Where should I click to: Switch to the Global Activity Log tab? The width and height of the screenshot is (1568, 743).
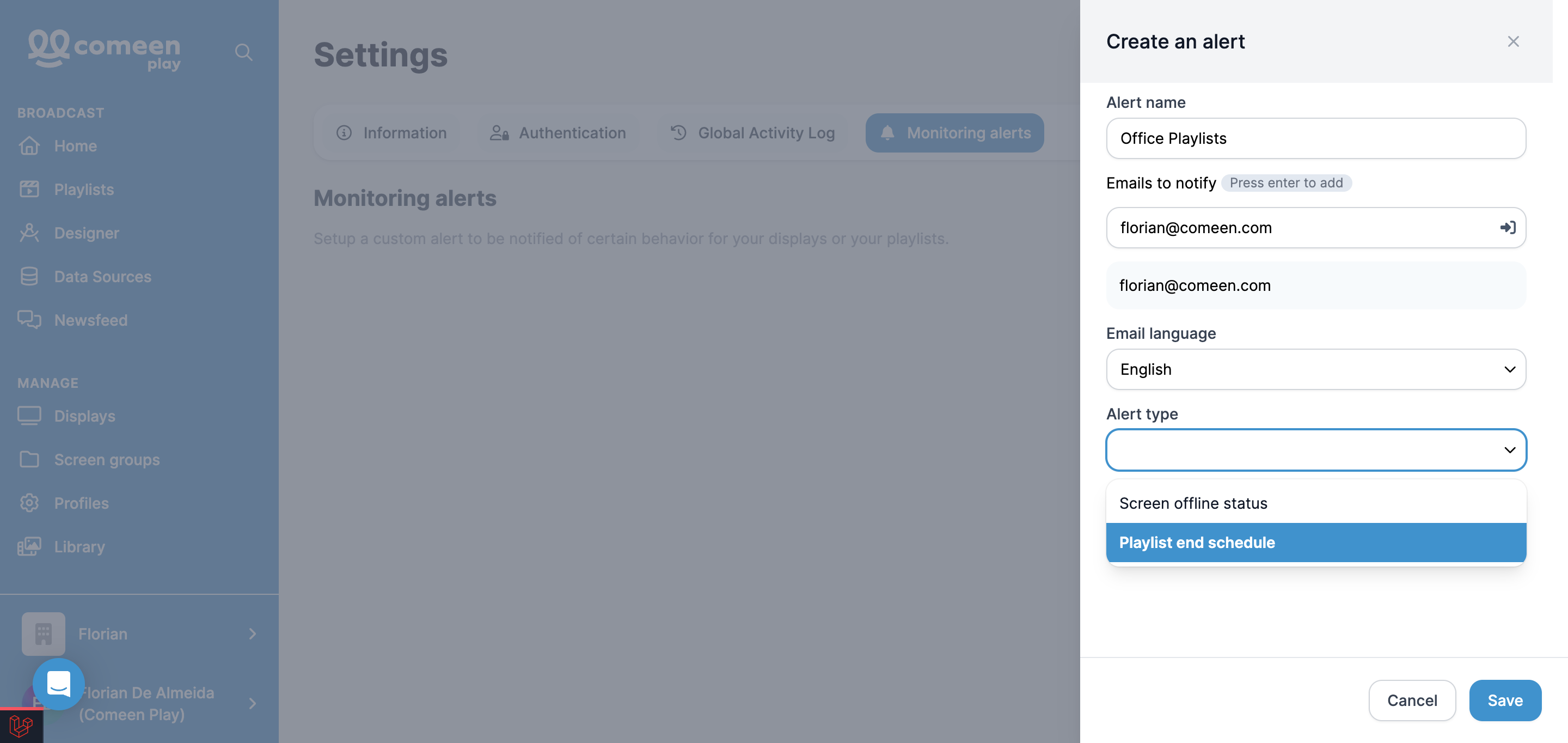coord(752,133)
